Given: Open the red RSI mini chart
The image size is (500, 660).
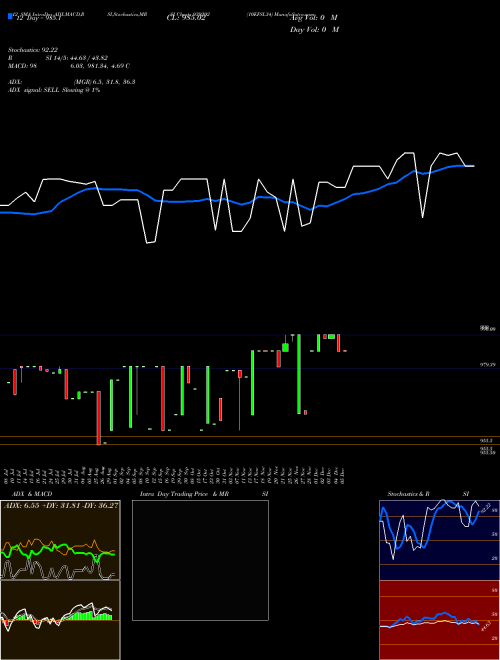Looking at the screenshot, I should click(x=439, y=620).
